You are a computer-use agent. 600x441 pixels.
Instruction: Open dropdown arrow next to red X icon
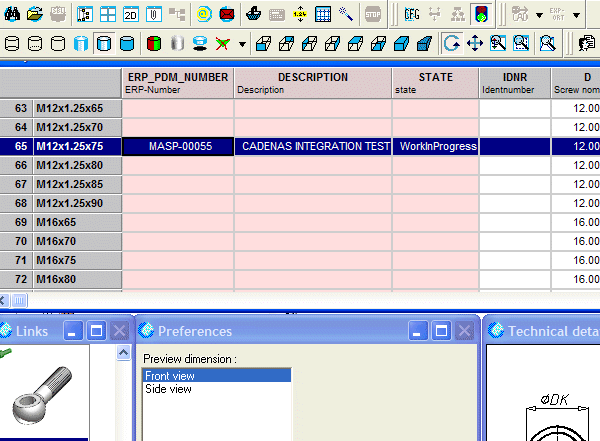click(x=243, y=44)
